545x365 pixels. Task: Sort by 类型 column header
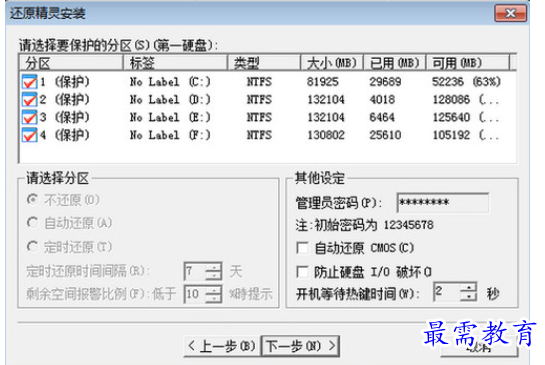click(264, 63)
